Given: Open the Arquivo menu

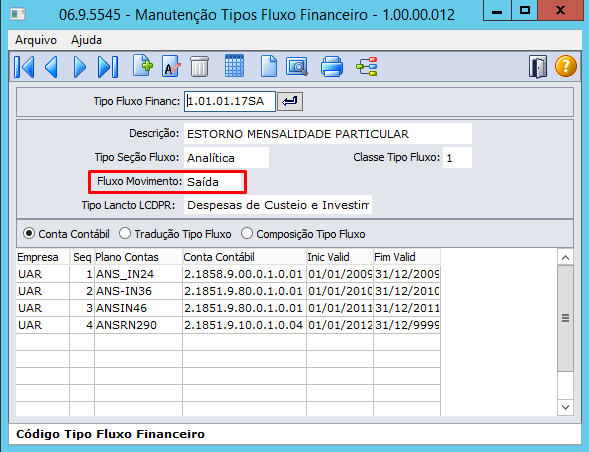Looking at the screenshot, I should (x=36, y=40).
